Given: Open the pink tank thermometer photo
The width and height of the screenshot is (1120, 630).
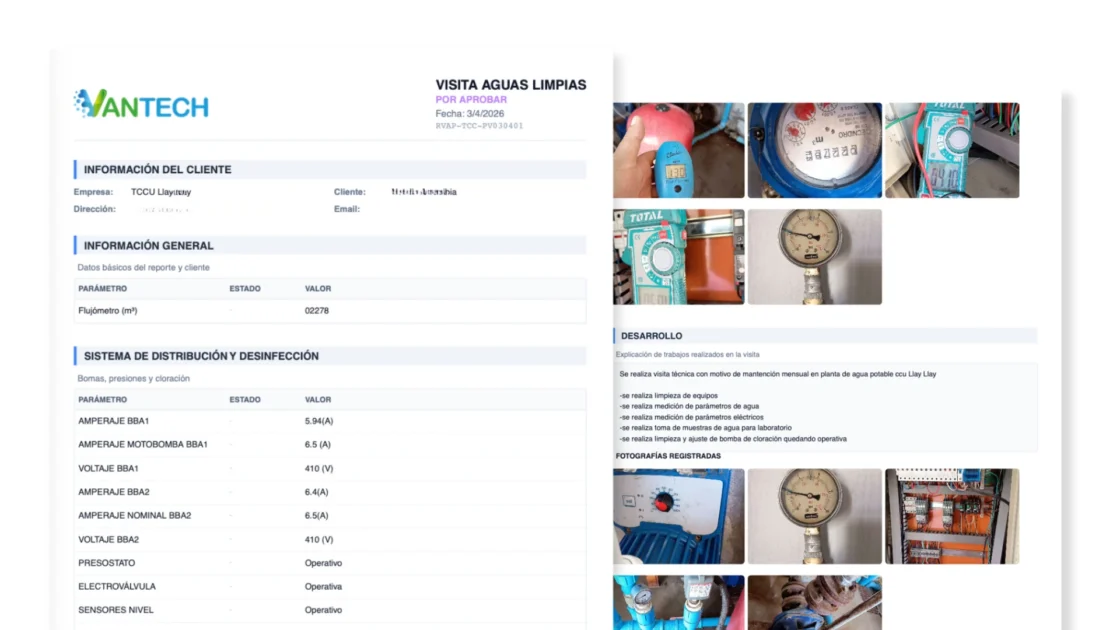Looking at the screenshot, I should (678, 150).
